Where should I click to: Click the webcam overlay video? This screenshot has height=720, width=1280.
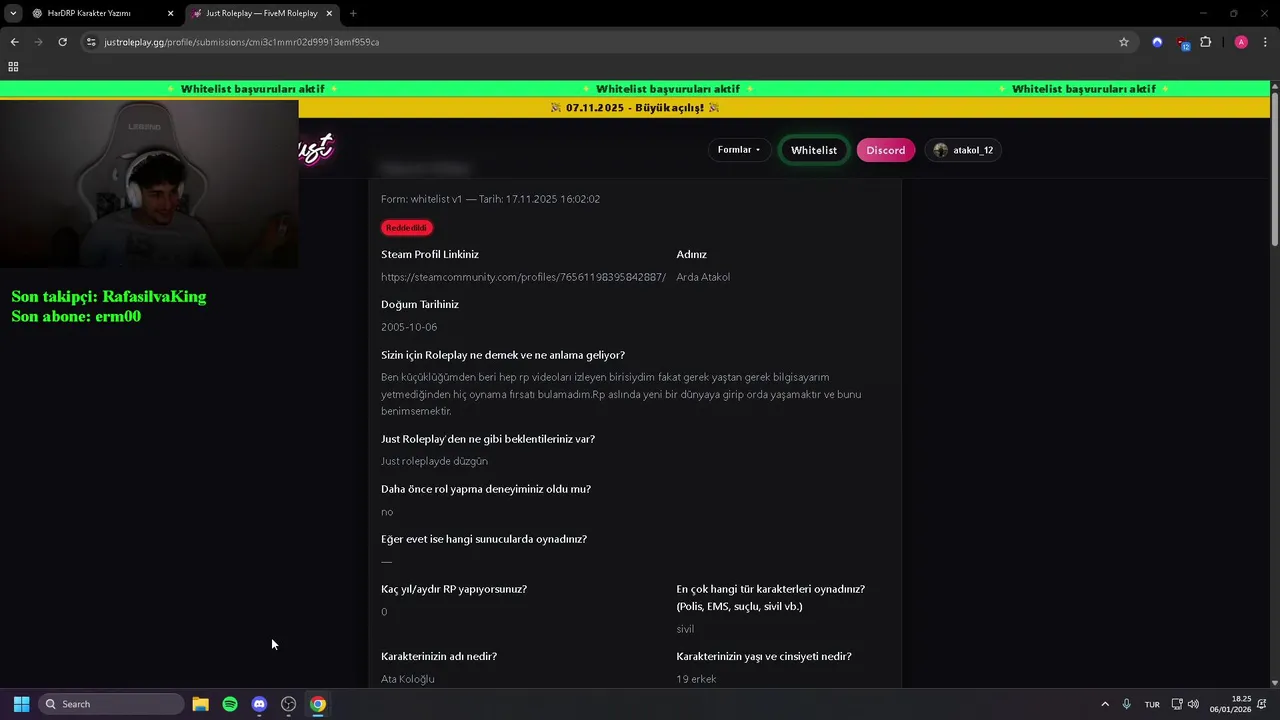pos(149,184)
